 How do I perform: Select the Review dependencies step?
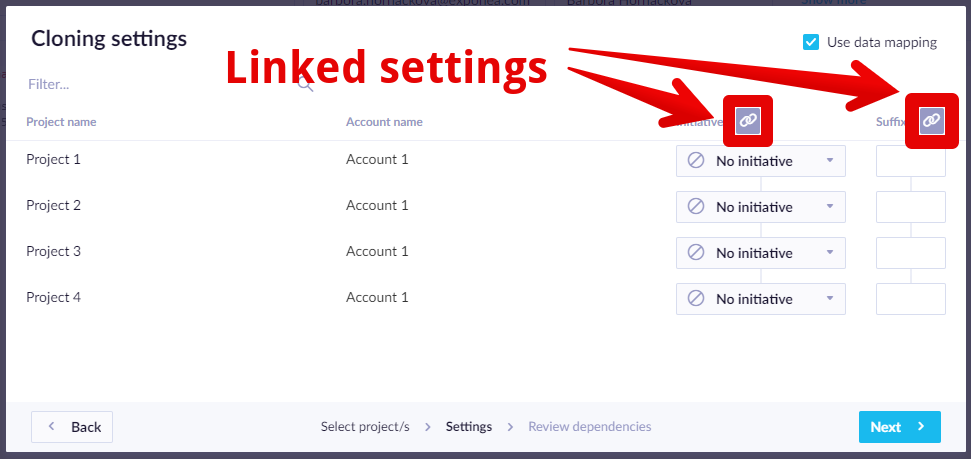point(590,426)
